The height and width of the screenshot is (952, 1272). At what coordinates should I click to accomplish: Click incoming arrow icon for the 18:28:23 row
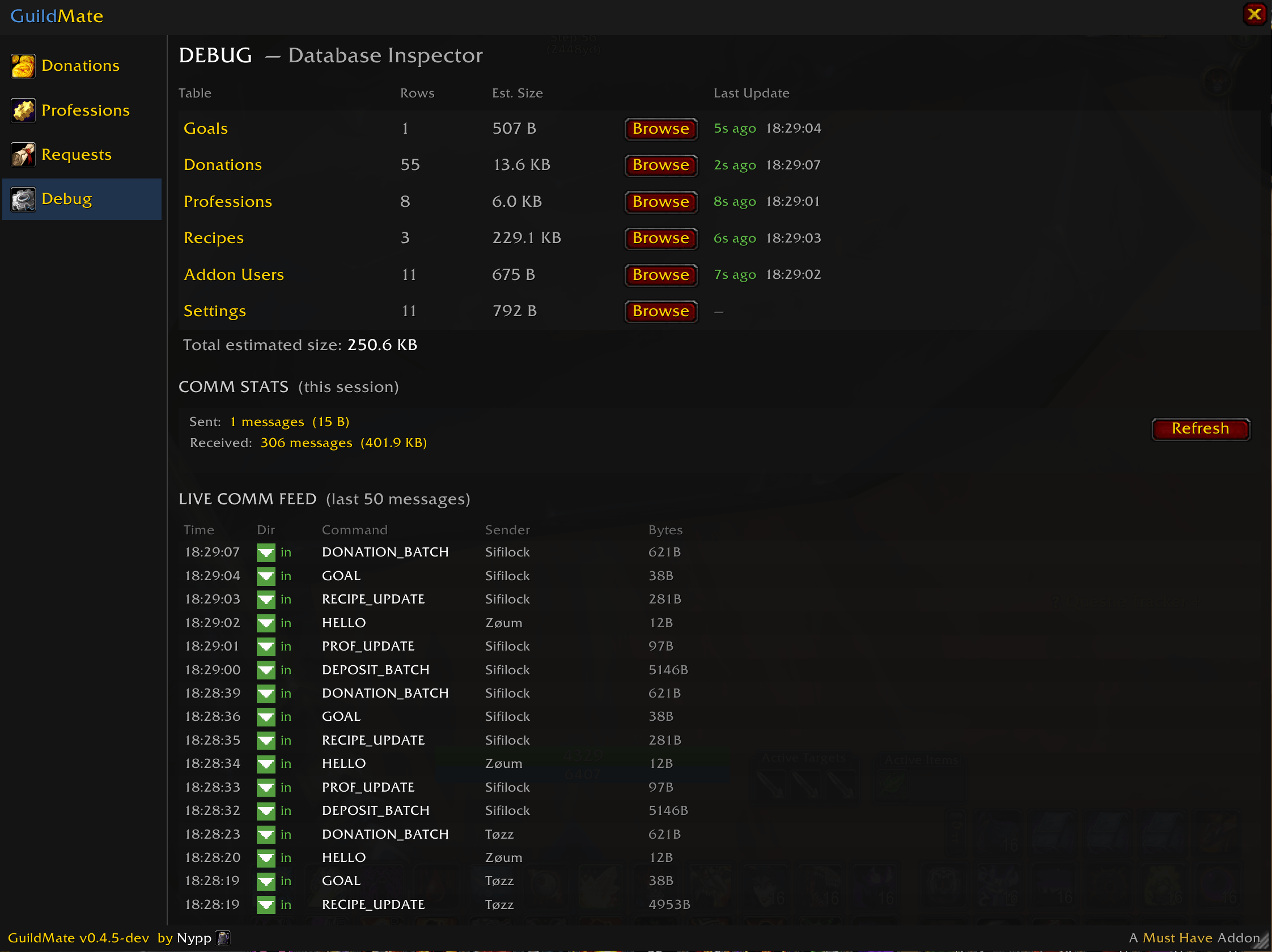(266, 834)
